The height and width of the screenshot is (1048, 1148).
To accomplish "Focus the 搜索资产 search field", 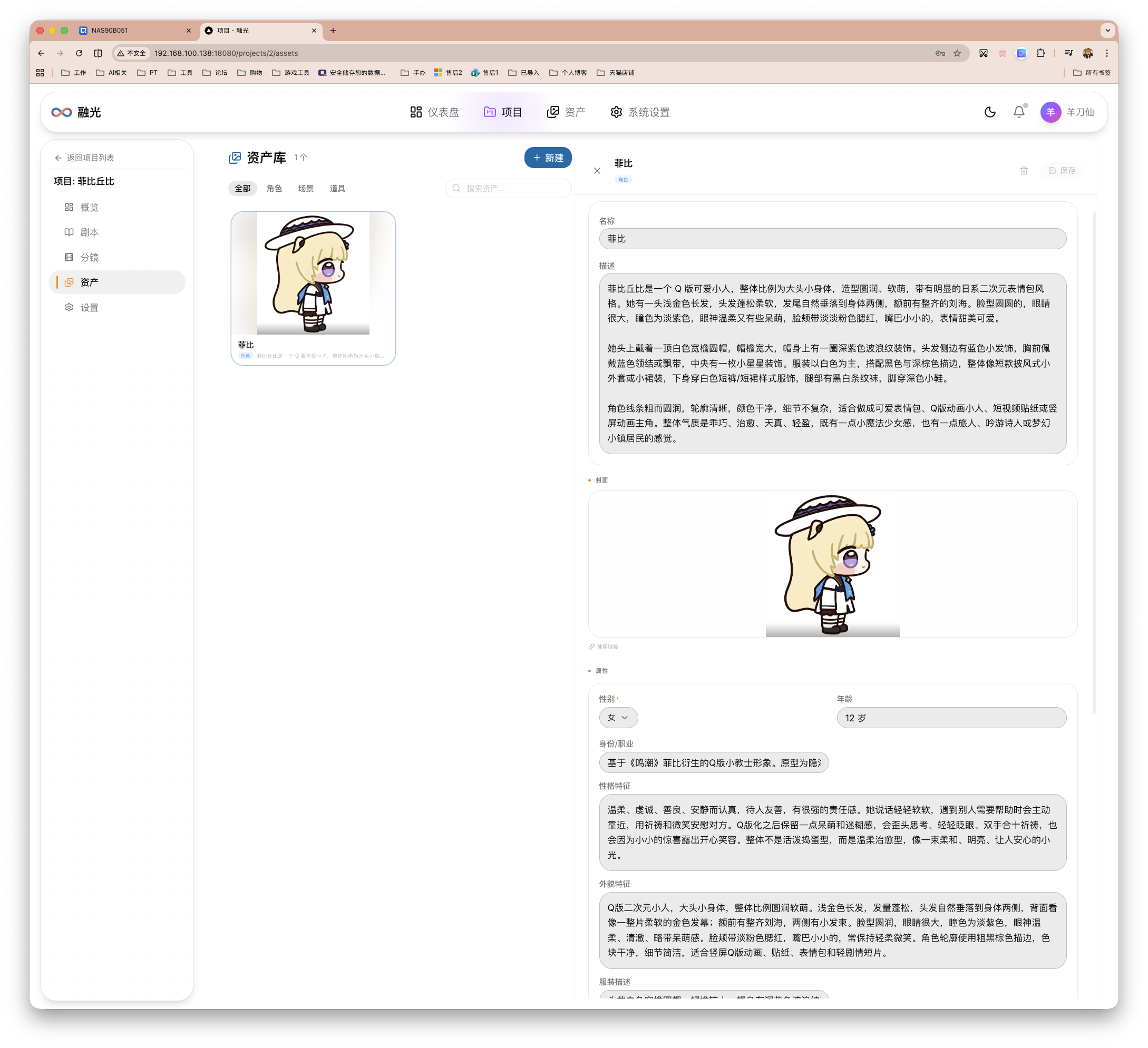I will click(x=508, y=189).
